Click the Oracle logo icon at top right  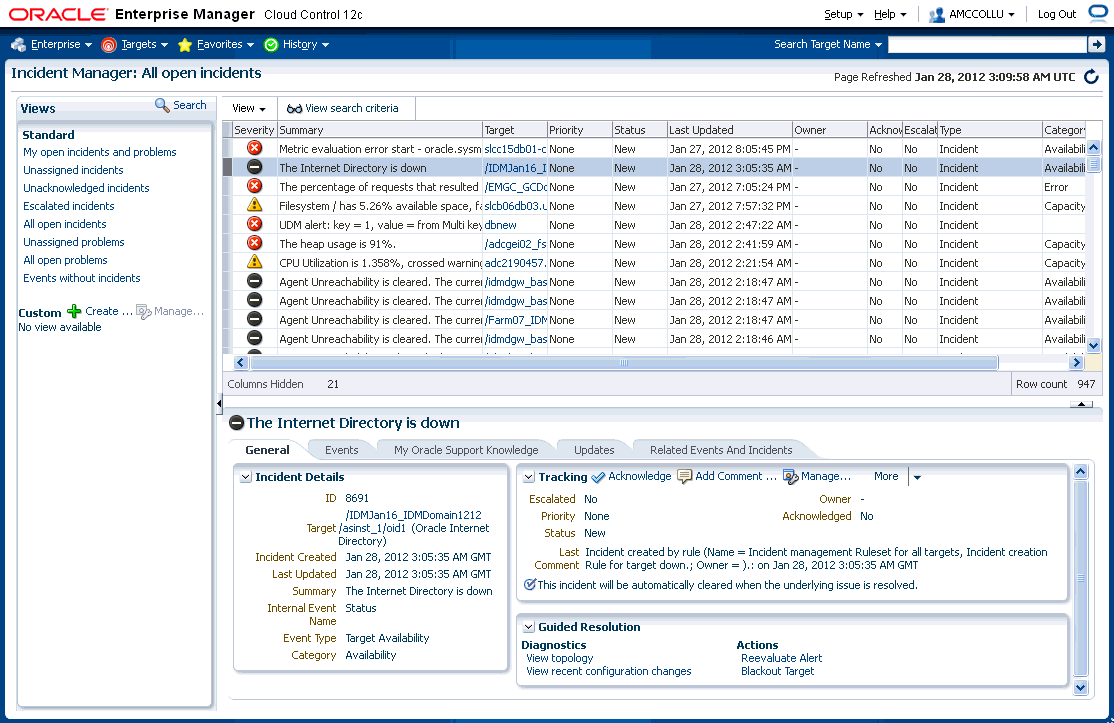pos(1098,13)
